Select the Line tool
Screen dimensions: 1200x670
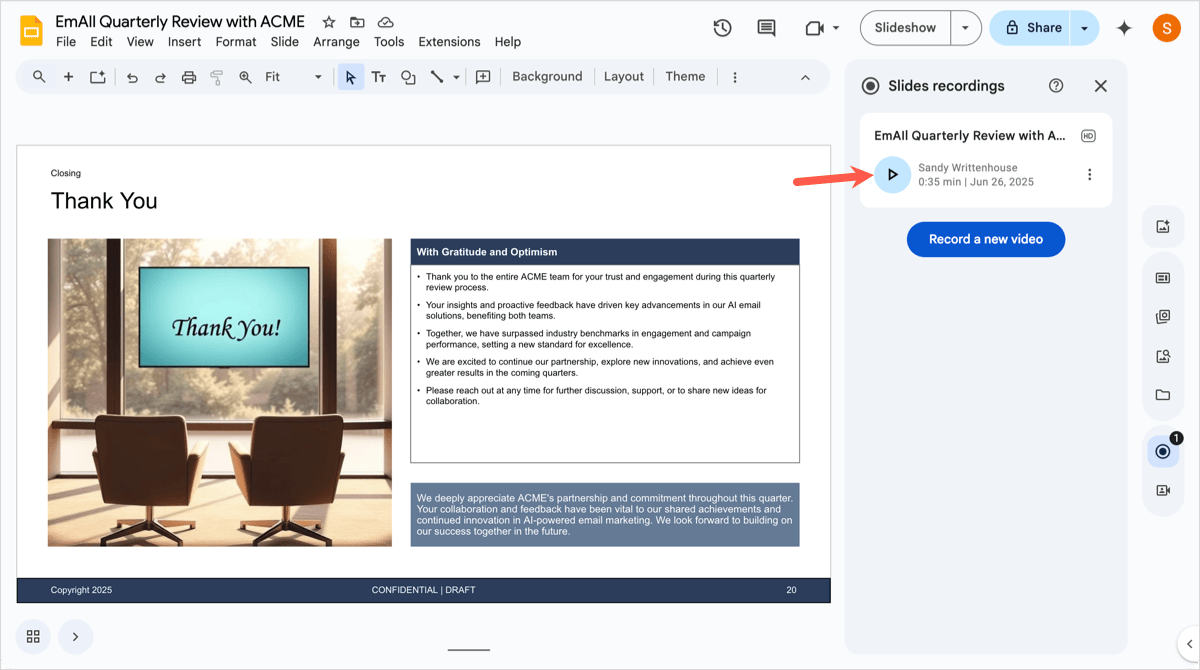[x=437, y=77]
